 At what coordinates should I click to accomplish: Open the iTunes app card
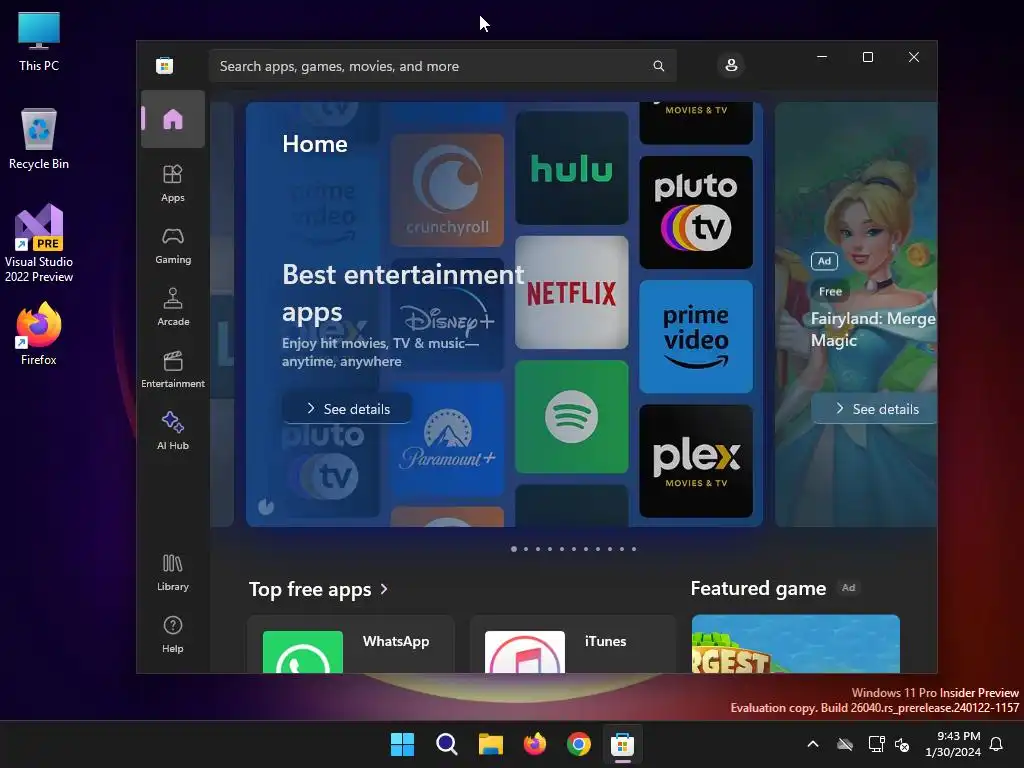click(x=573, y=644)
